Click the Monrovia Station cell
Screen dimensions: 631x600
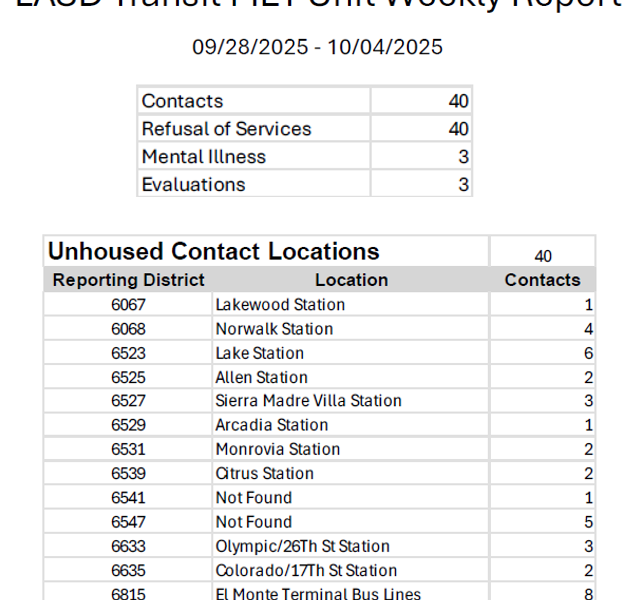coord(277,449)
